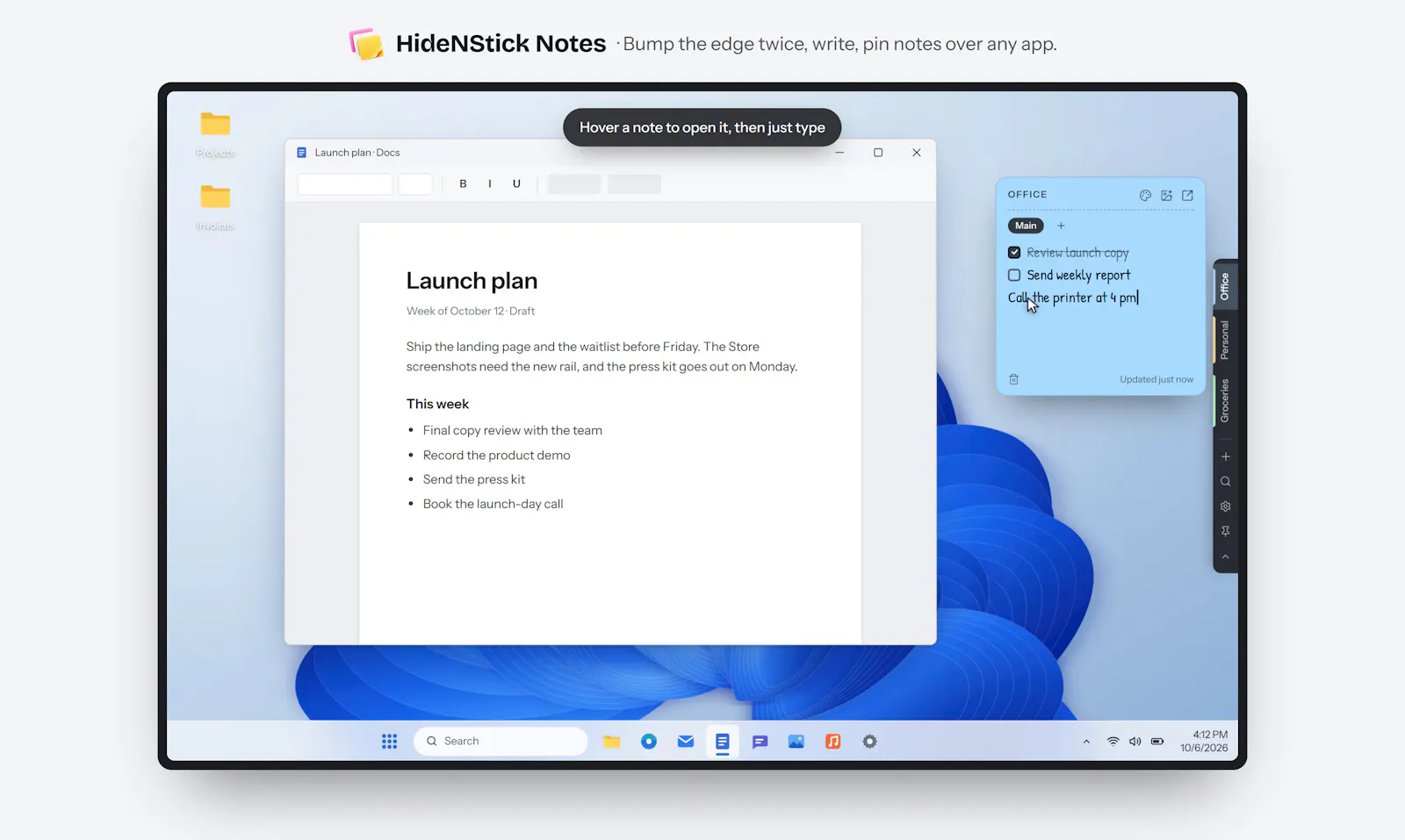This screenshot has width=1405, height=840.
Task: Select the Main page tab in the note
Action: 1026,226
